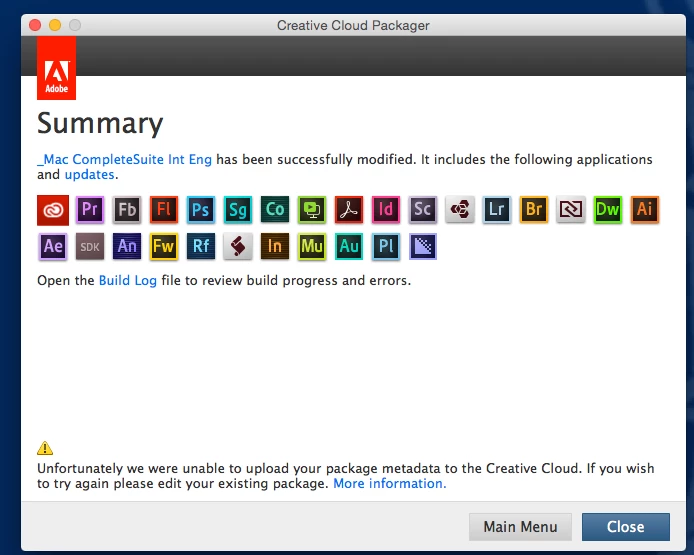
Task: Click the Lightroom (Lr) icon
Action: coord(497,209)
